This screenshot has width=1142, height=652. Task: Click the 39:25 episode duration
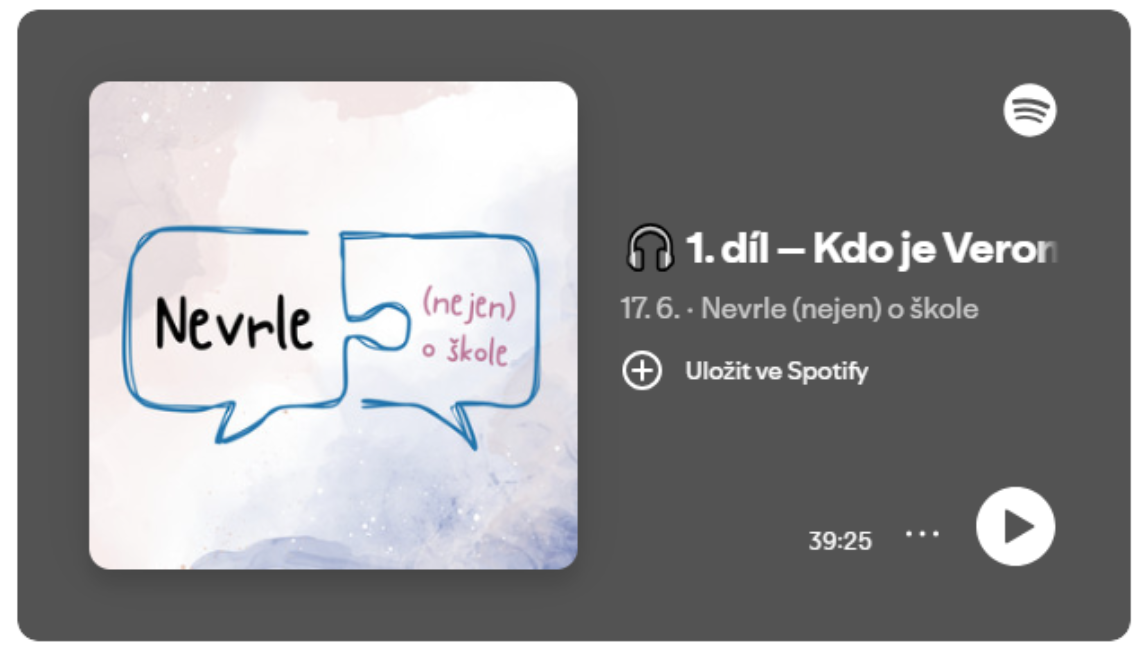840,541
